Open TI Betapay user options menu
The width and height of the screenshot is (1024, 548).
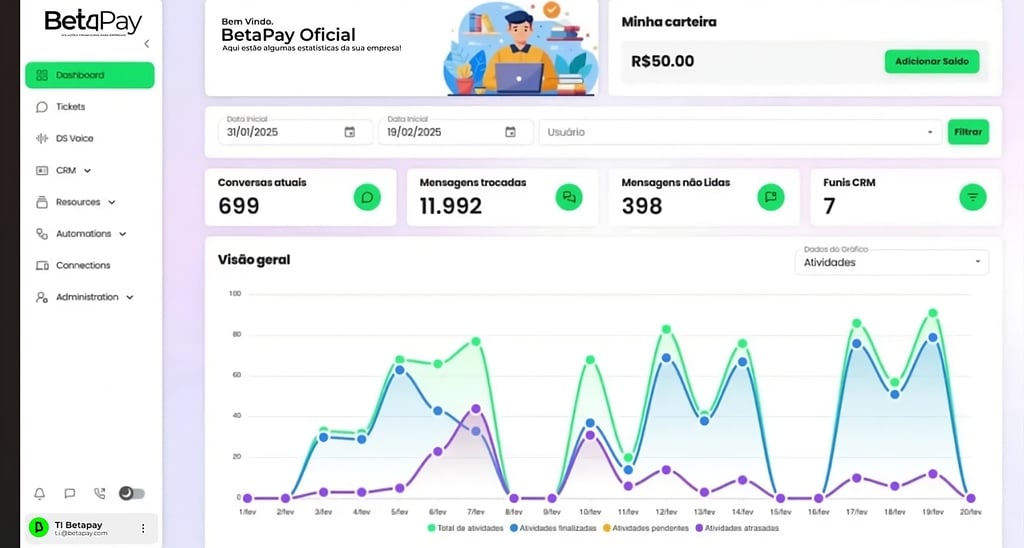(143, 528)
